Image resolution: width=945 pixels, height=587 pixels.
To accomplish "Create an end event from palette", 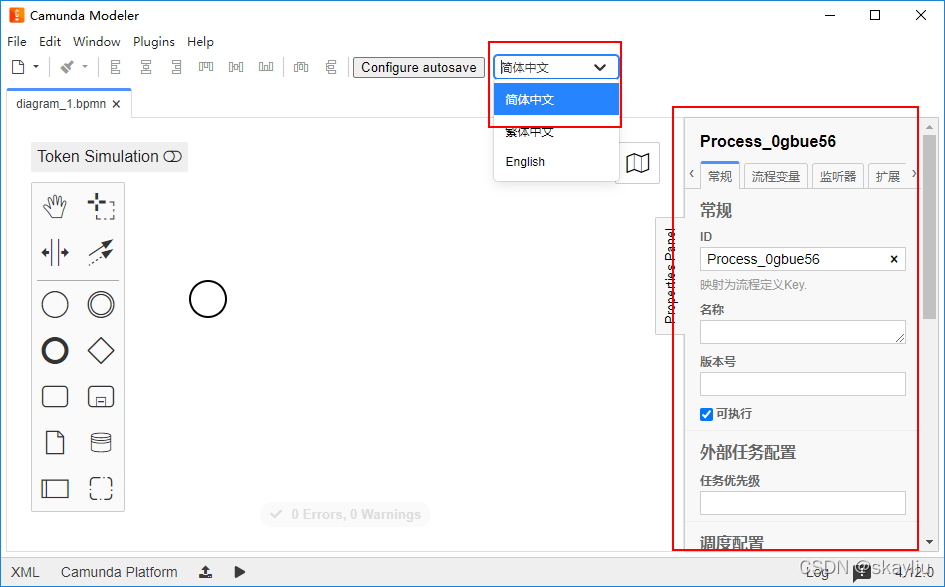I will click(55, 350).
